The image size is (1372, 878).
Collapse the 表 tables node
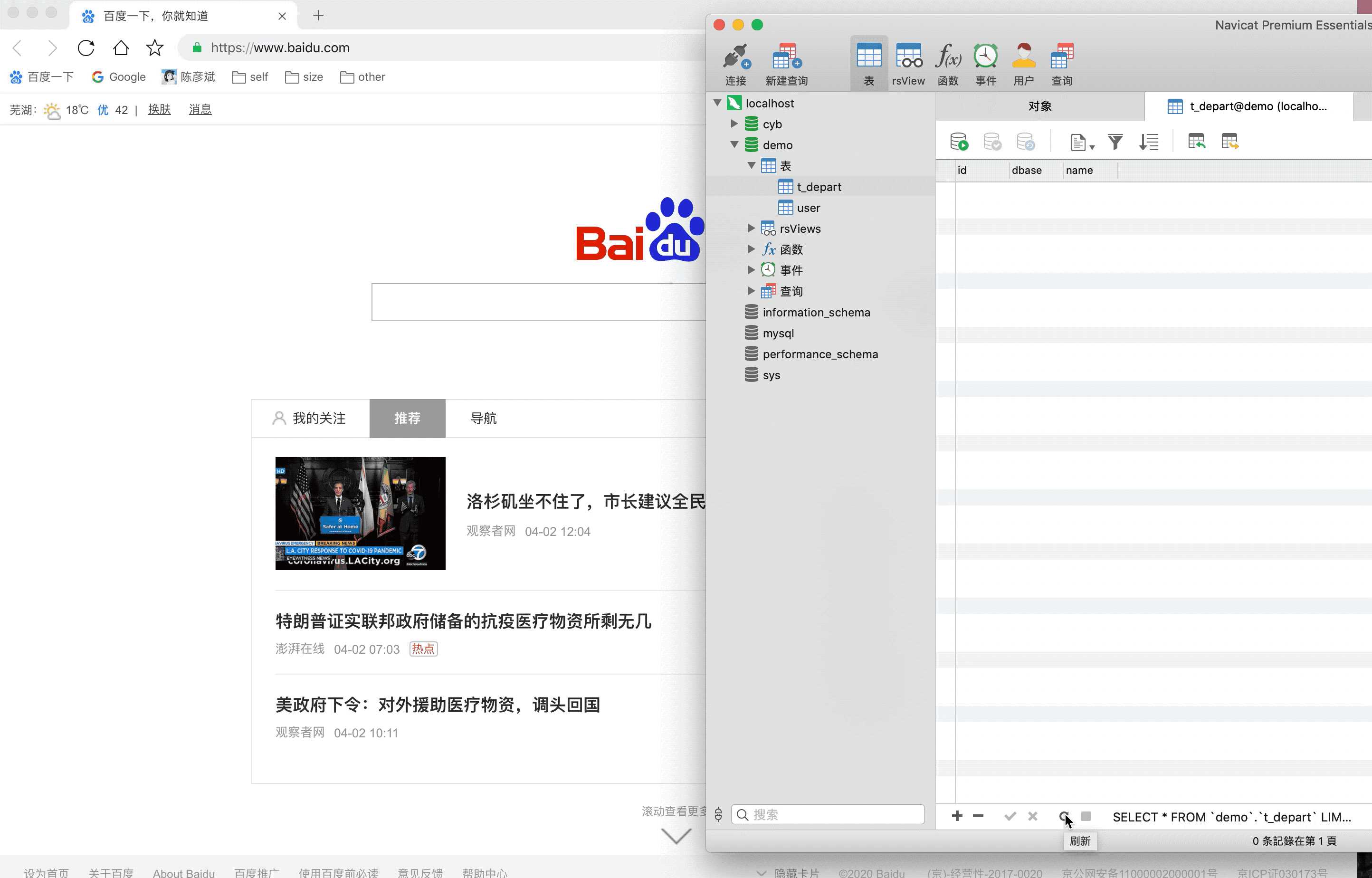tap(751, 166)
